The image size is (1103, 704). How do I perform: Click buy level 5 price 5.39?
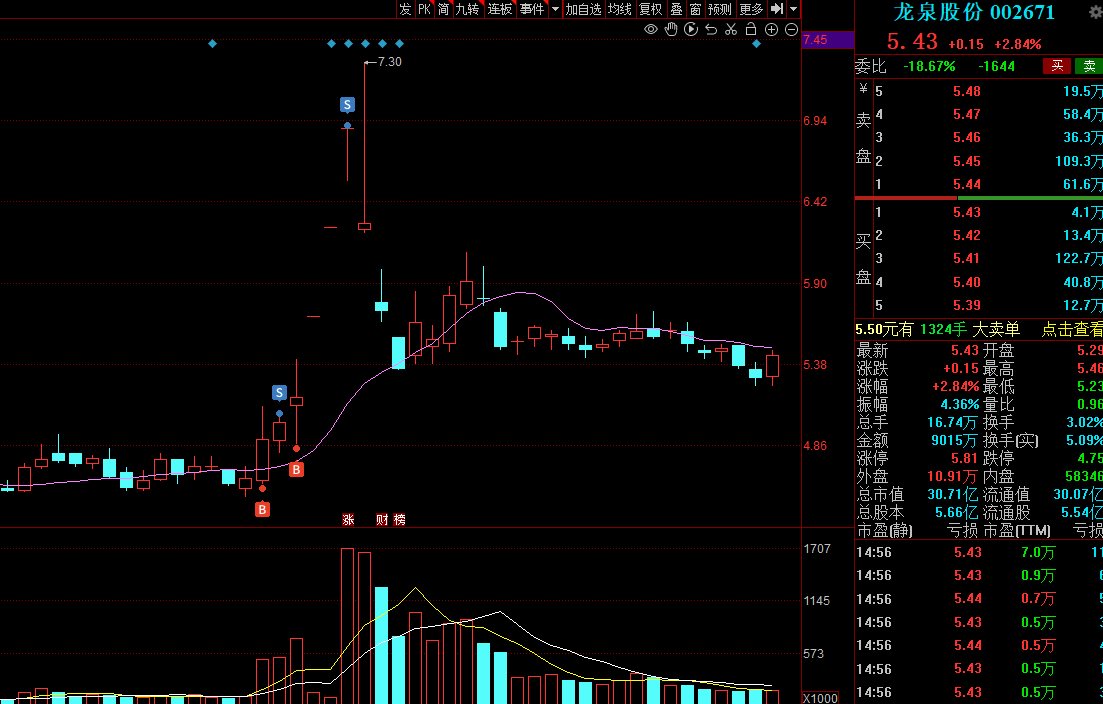967,305
